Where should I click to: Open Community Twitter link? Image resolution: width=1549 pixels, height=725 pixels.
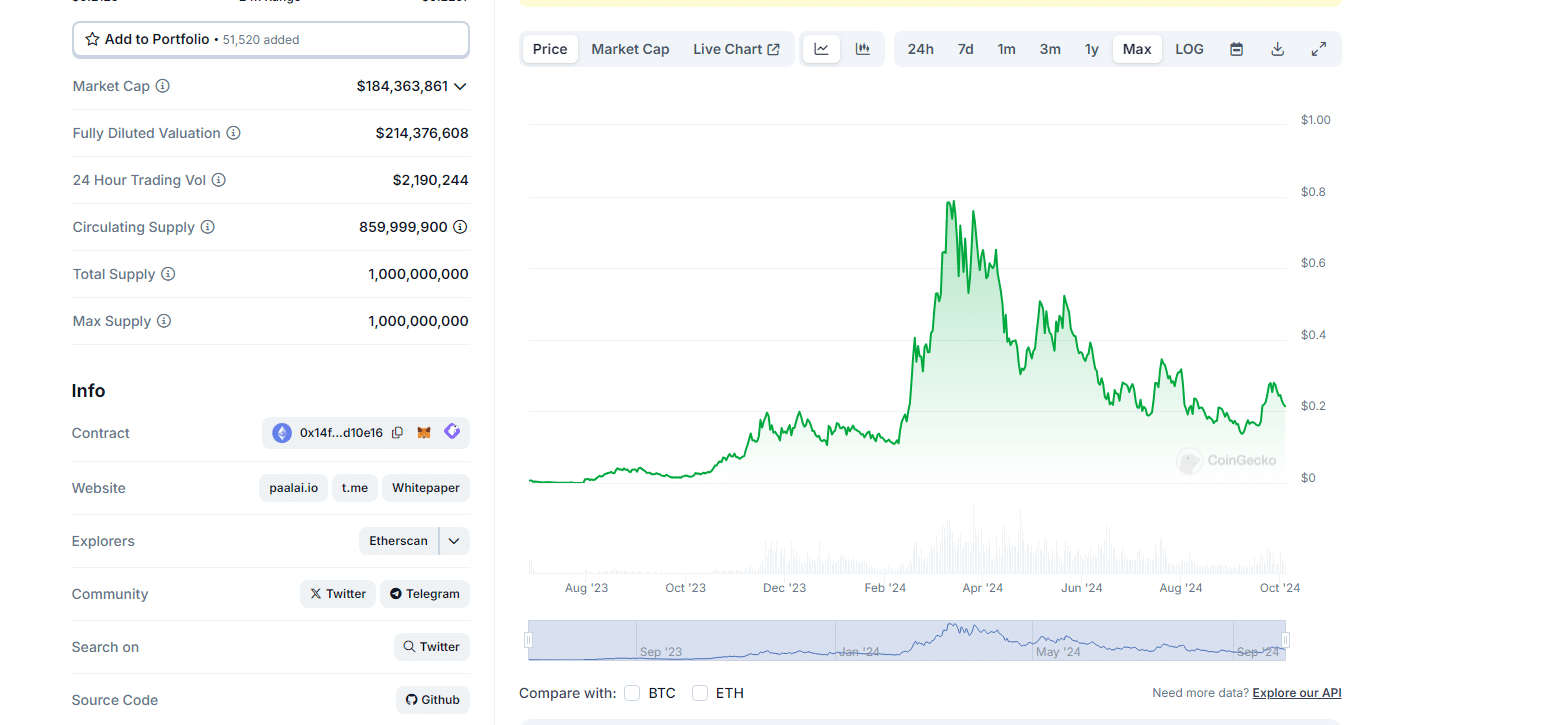coord(338,594)
